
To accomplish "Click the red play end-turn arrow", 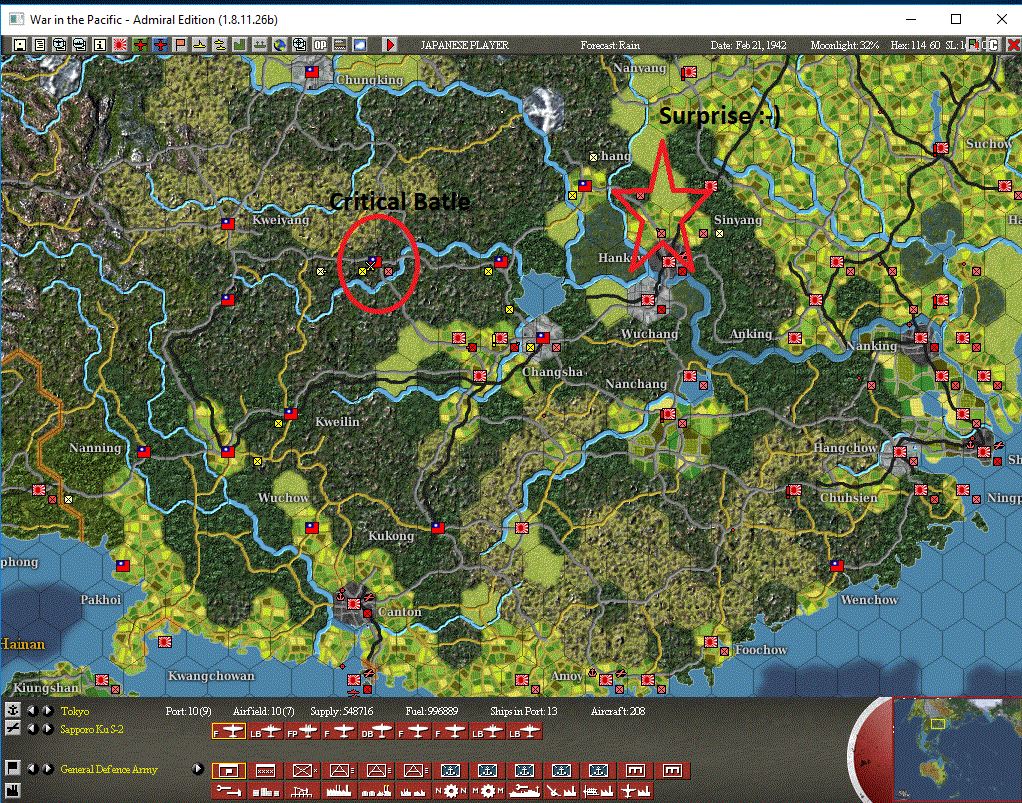I will tap(390, 45).
